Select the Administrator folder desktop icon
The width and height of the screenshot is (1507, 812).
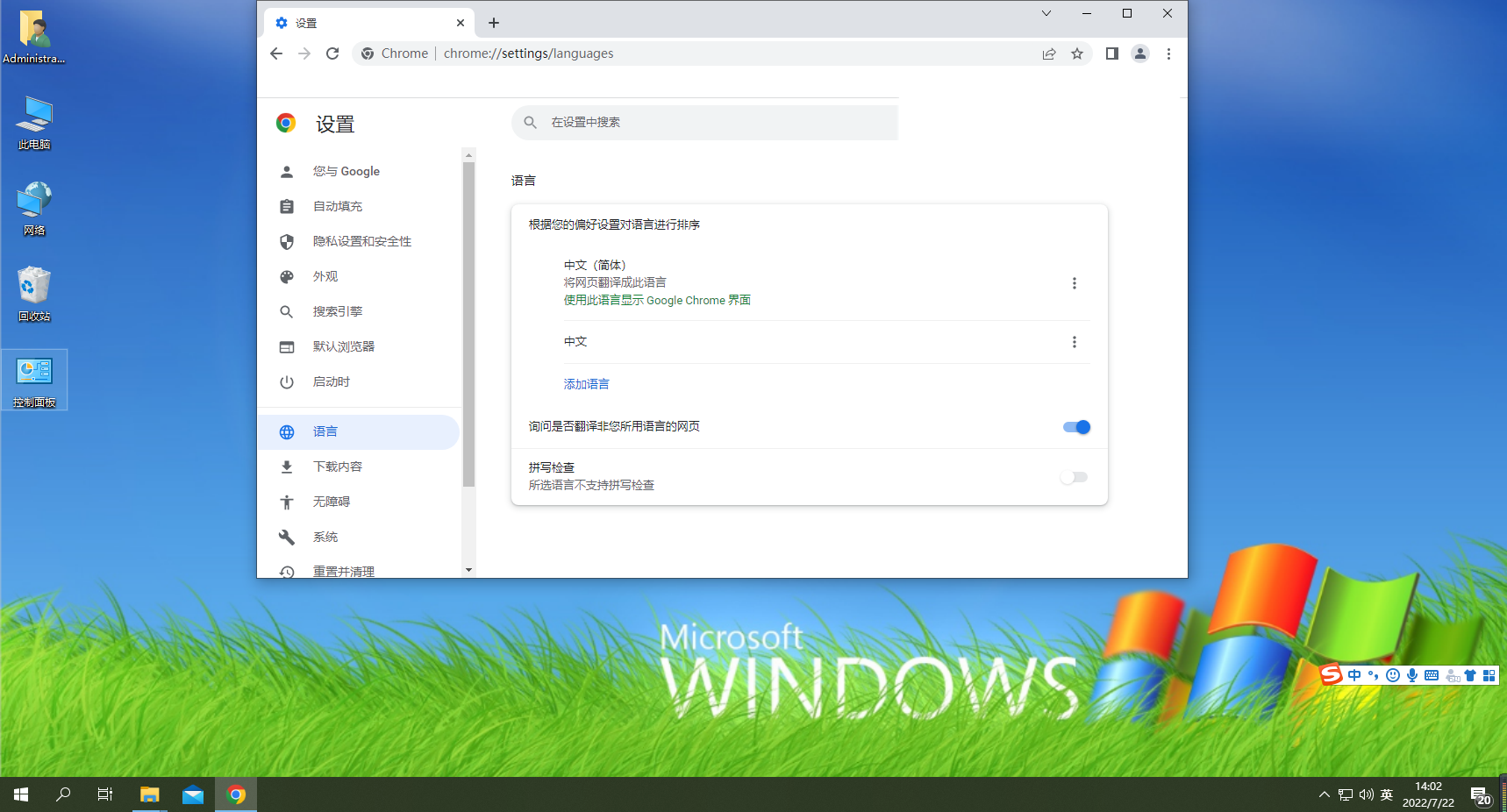coord(34,38)
